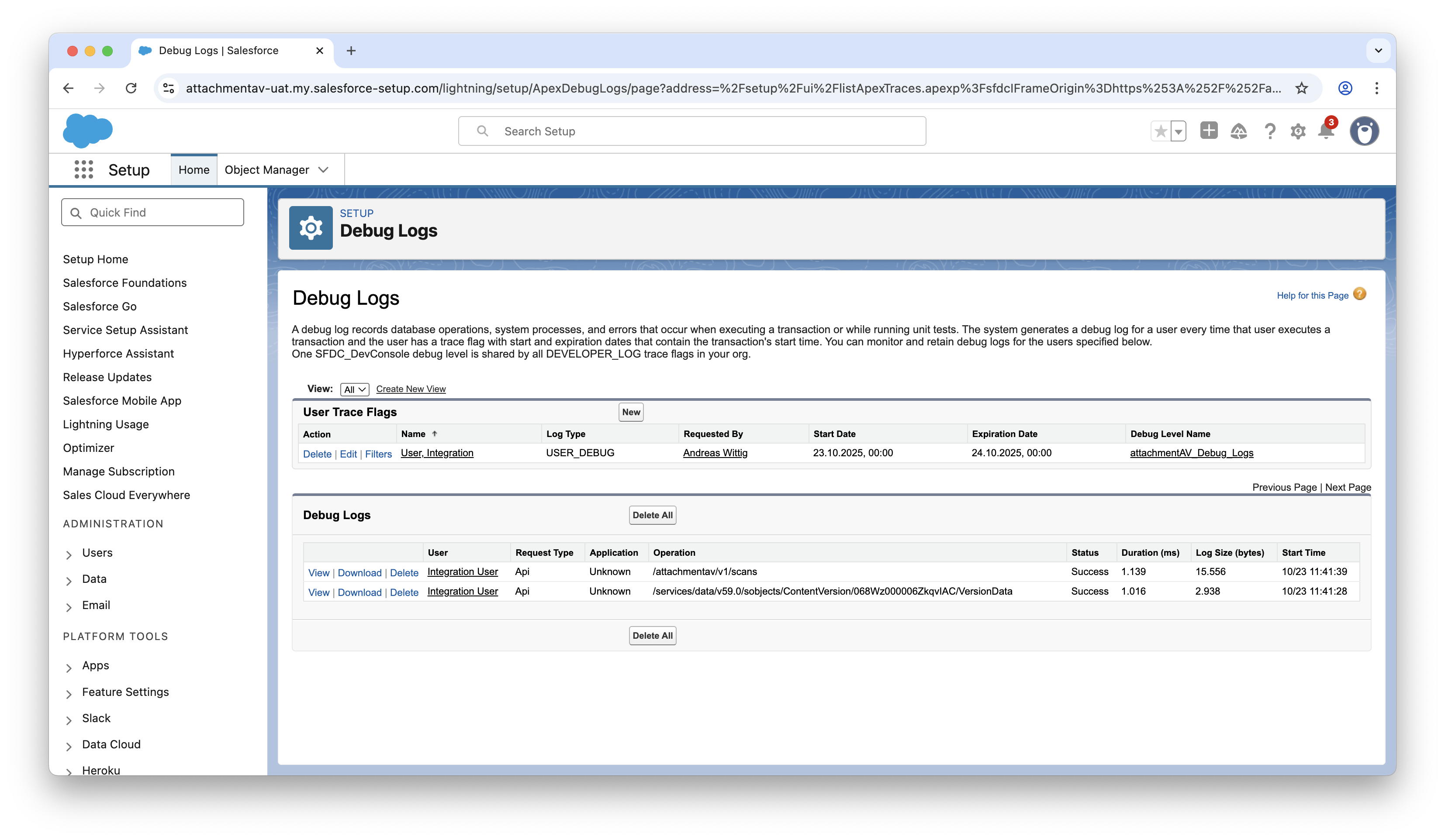Switch to the Home tab
The width and height of the screenshot is (1445, 840).
coord(194,169)
